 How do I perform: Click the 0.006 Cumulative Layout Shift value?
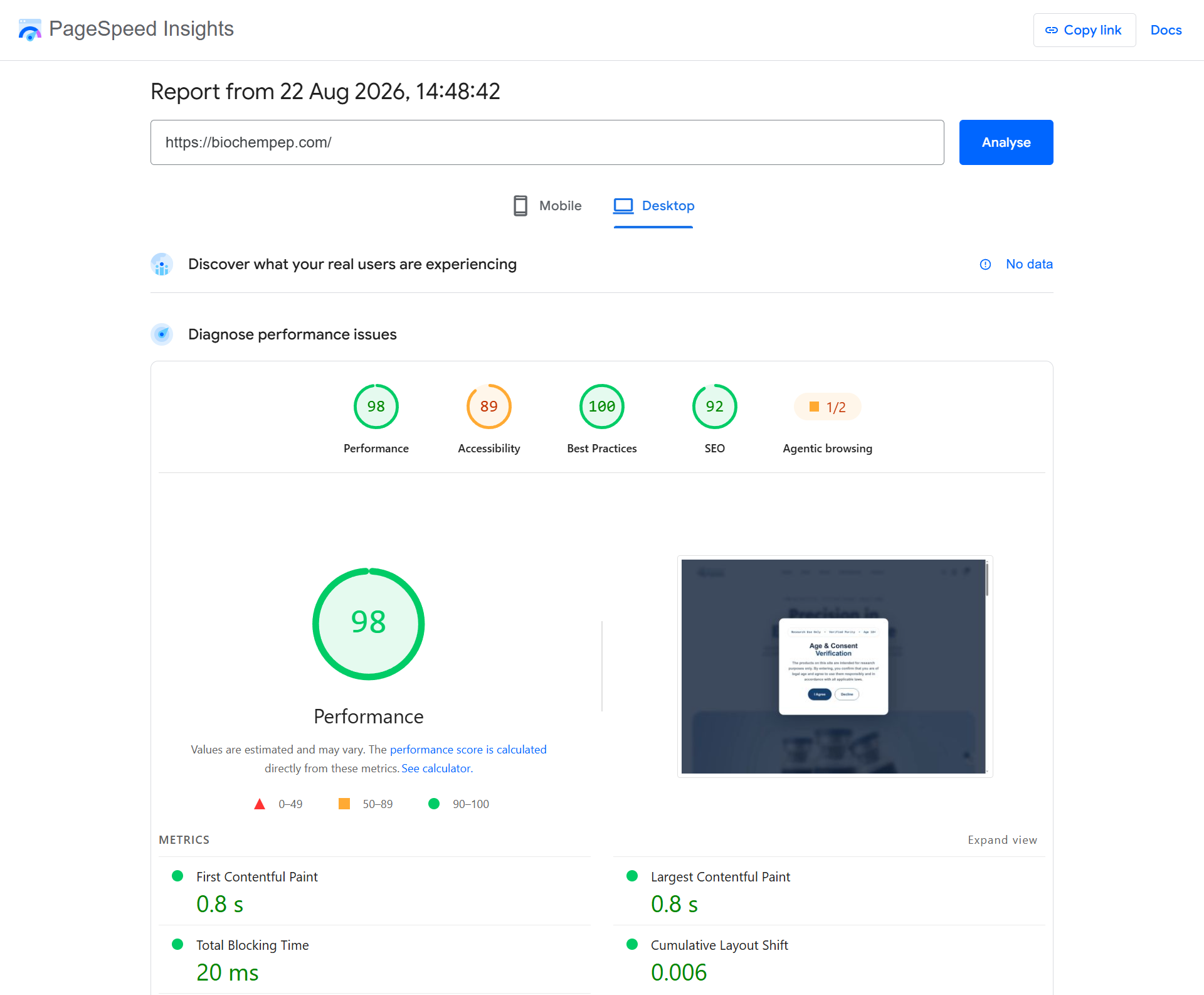point(679,972)
